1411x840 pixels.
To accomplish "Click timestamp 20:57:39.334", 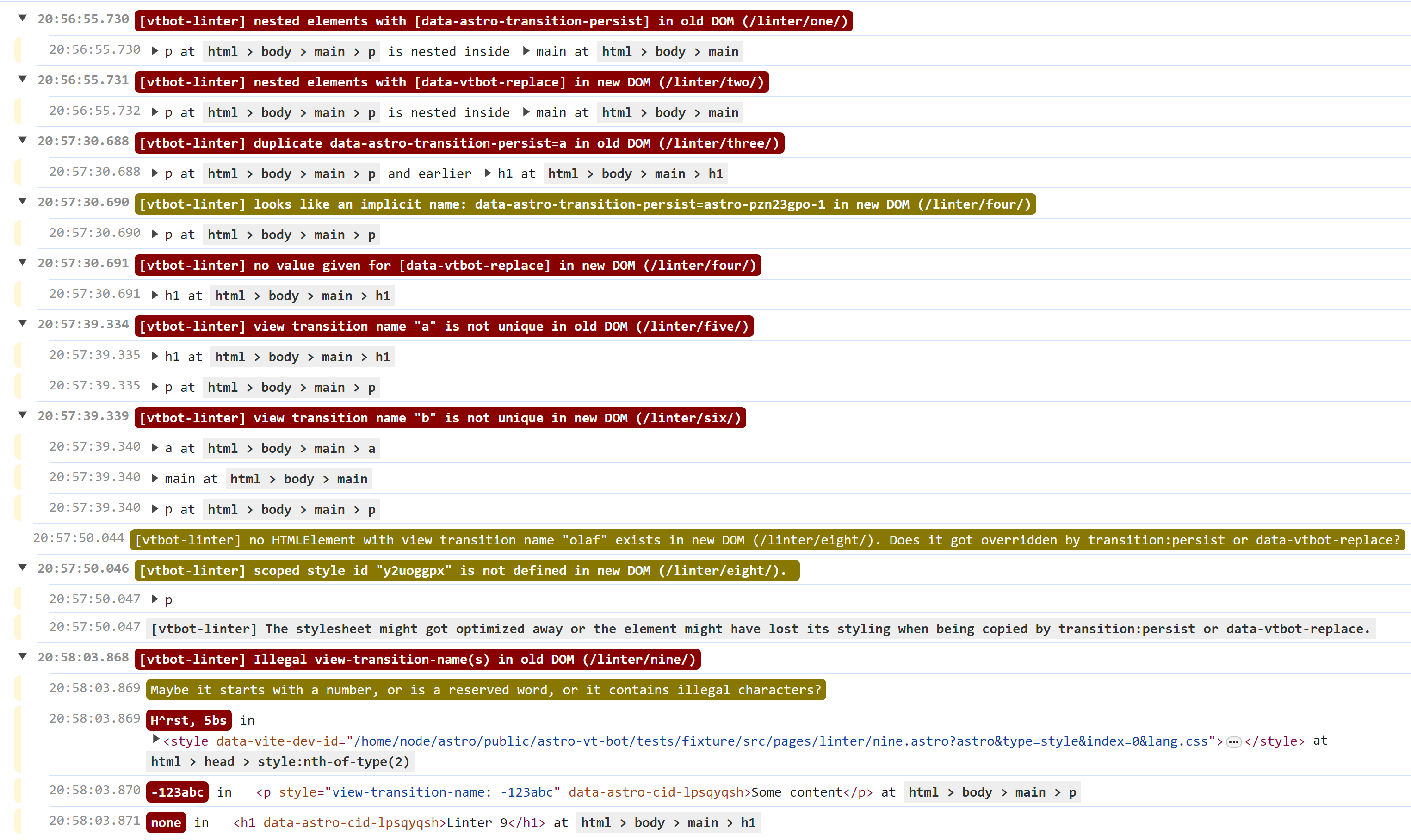I will tap(83, 324).
